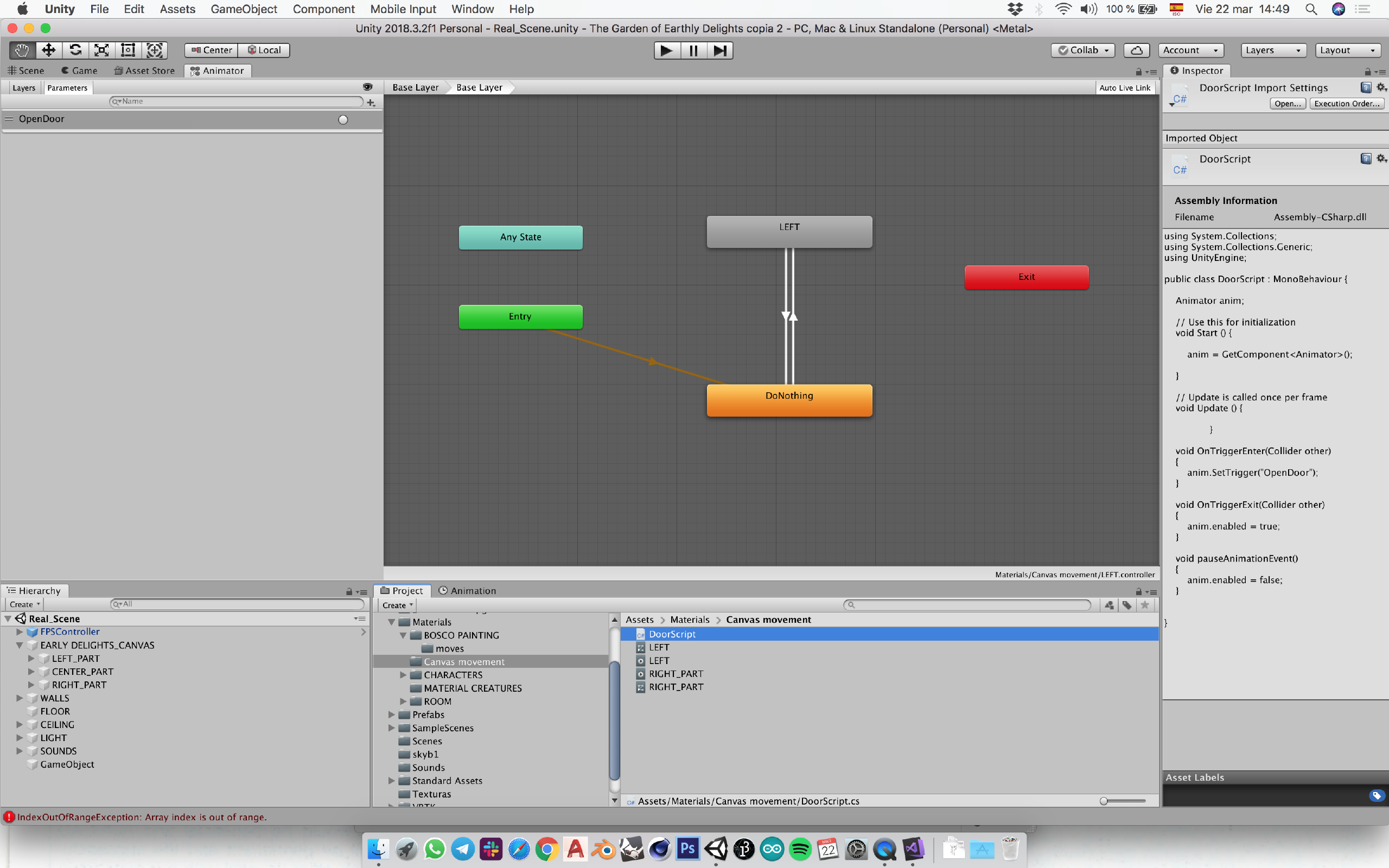Switch to the Scene tab
The height and width of the screenshot is (868, 1389).
[27, 71]
